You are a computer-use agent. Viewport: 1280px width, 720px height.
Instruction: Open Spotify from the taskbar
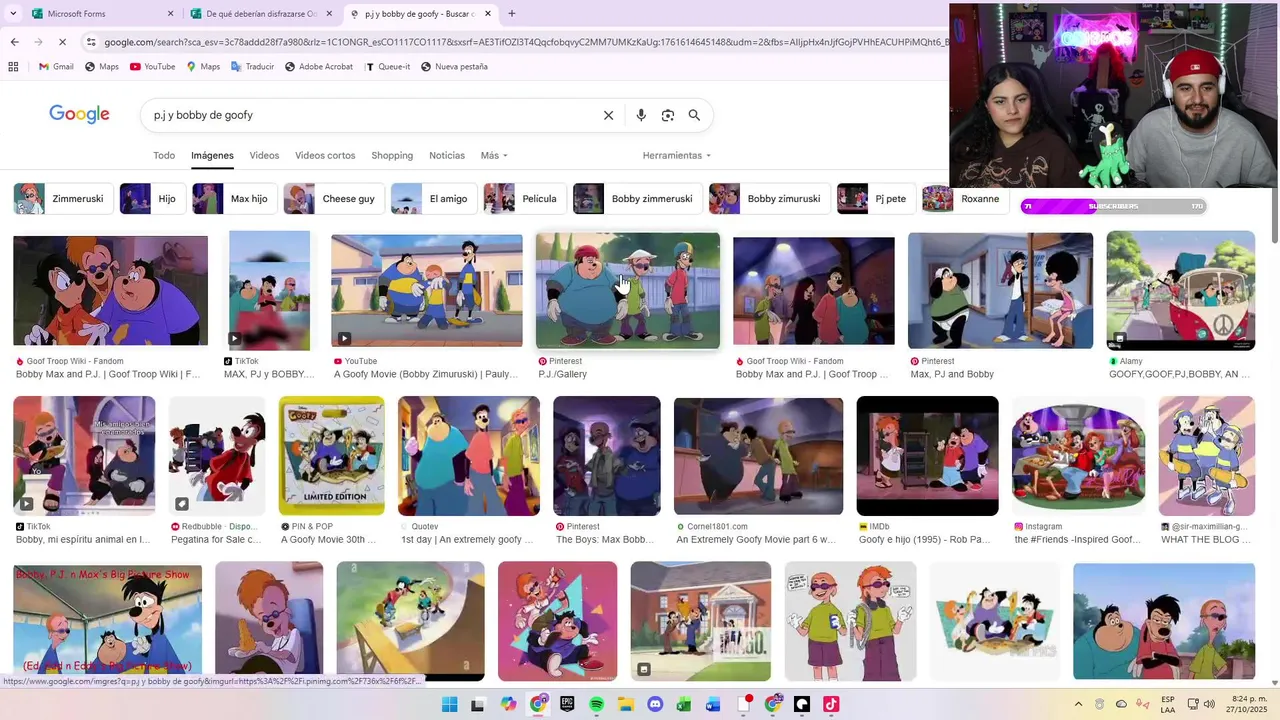pos(596,704)
